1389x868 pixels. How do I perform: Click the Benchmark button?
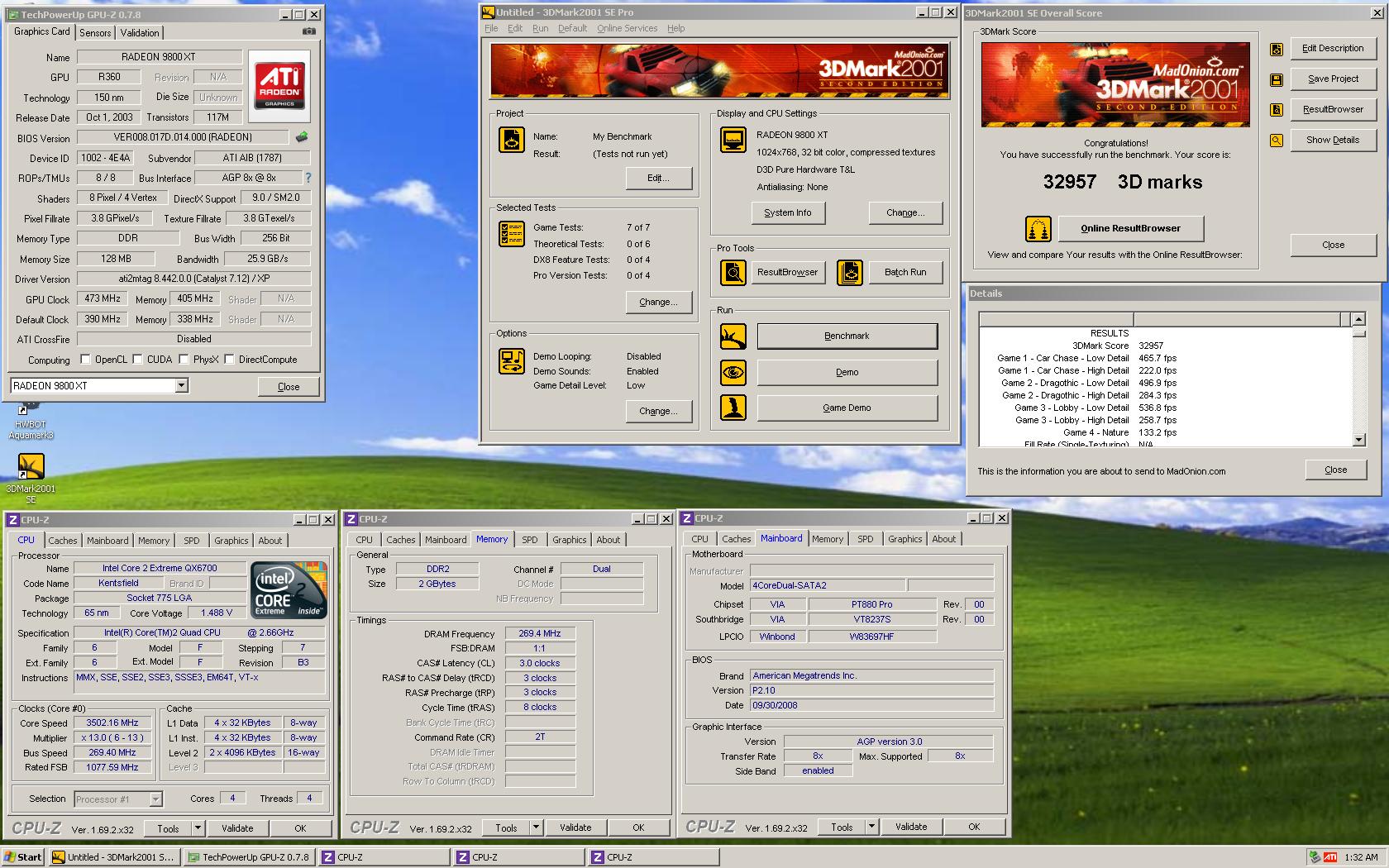point(847,336)
